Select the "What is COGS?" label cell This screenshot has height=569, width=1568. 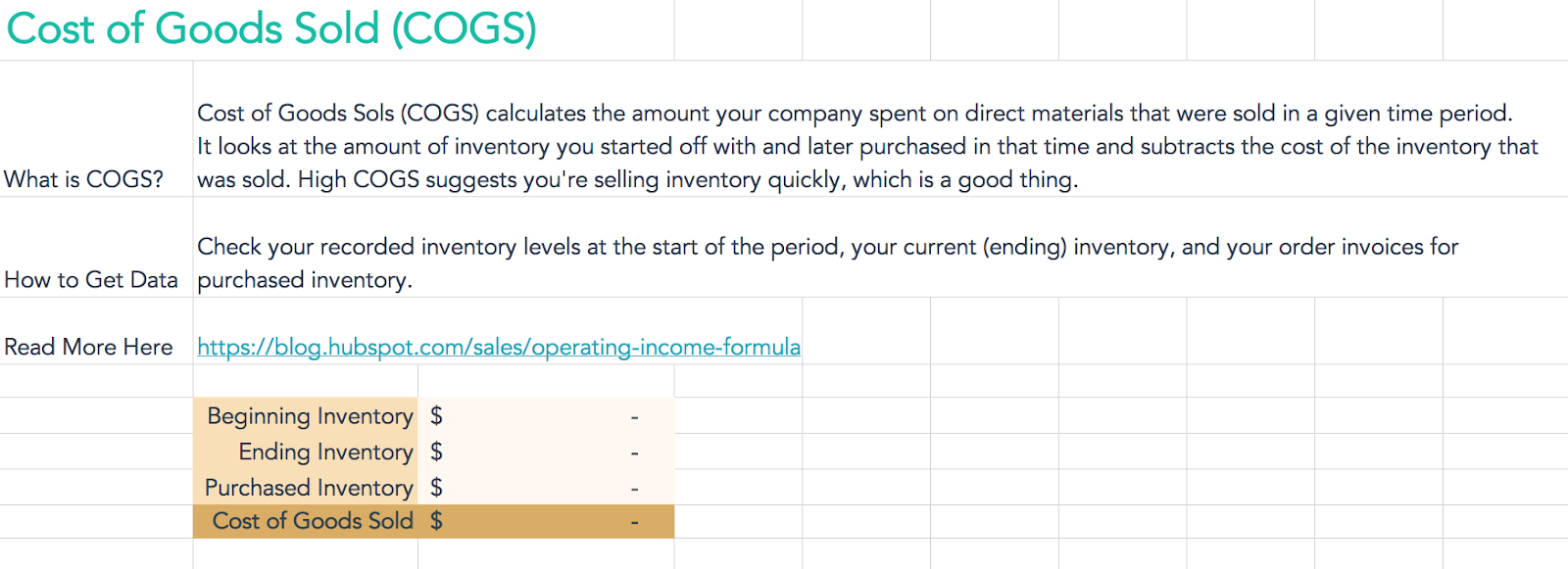point(84,180)
